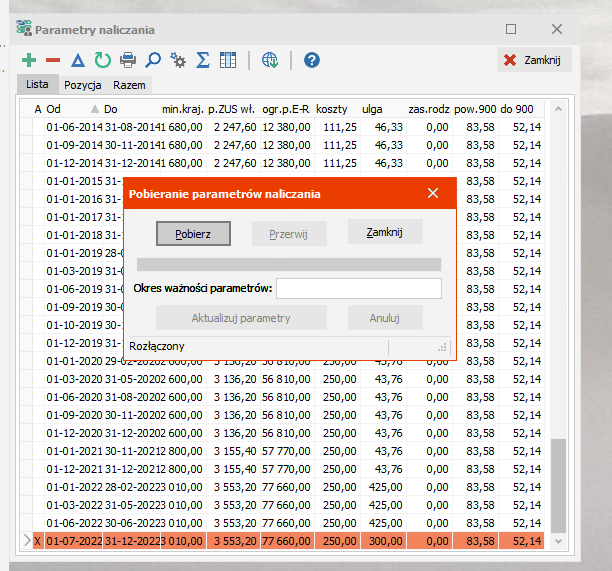Click the red minus delete record icon

coord(53,60)
